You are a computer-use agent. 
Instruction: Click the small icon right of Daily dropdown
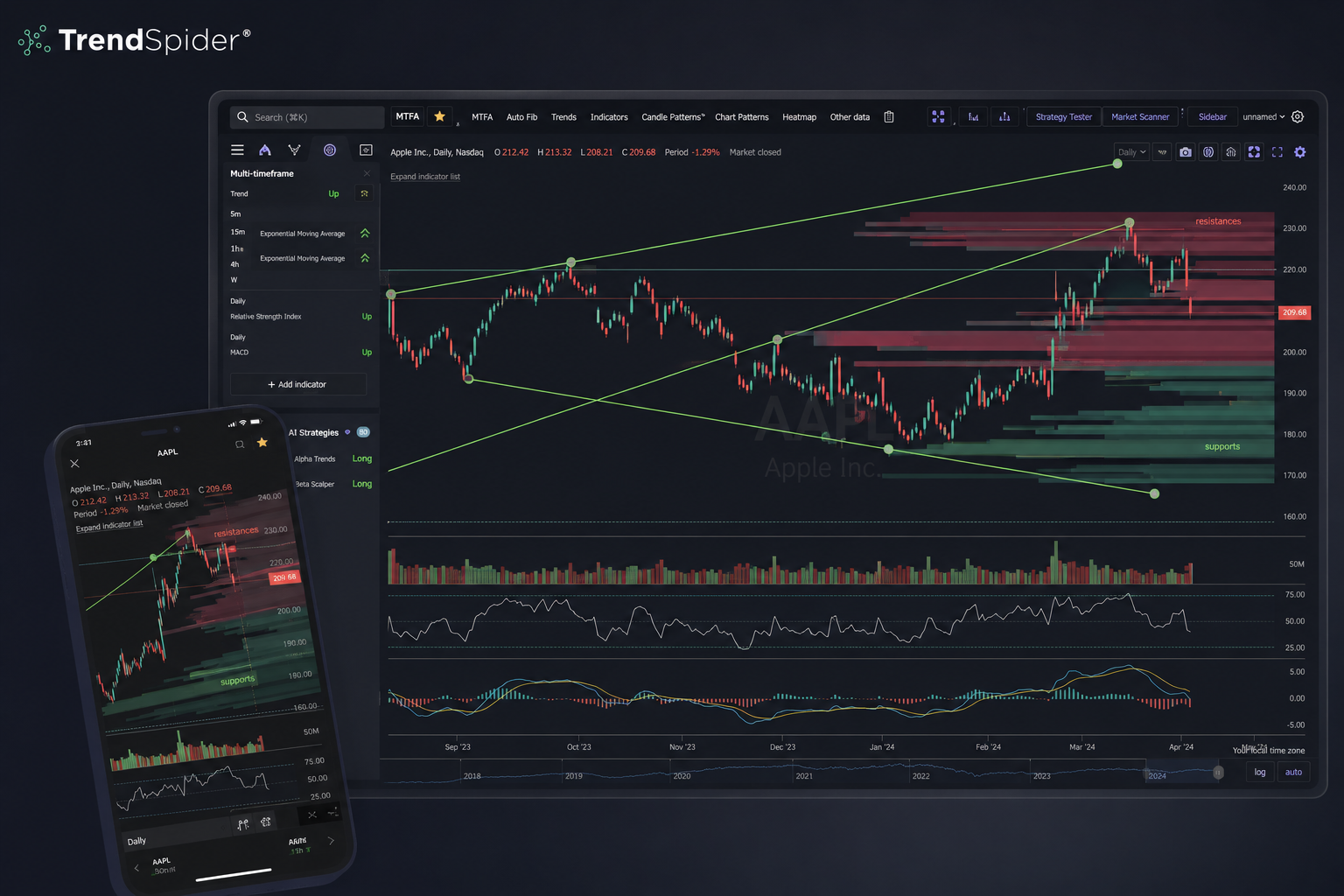1162,152
